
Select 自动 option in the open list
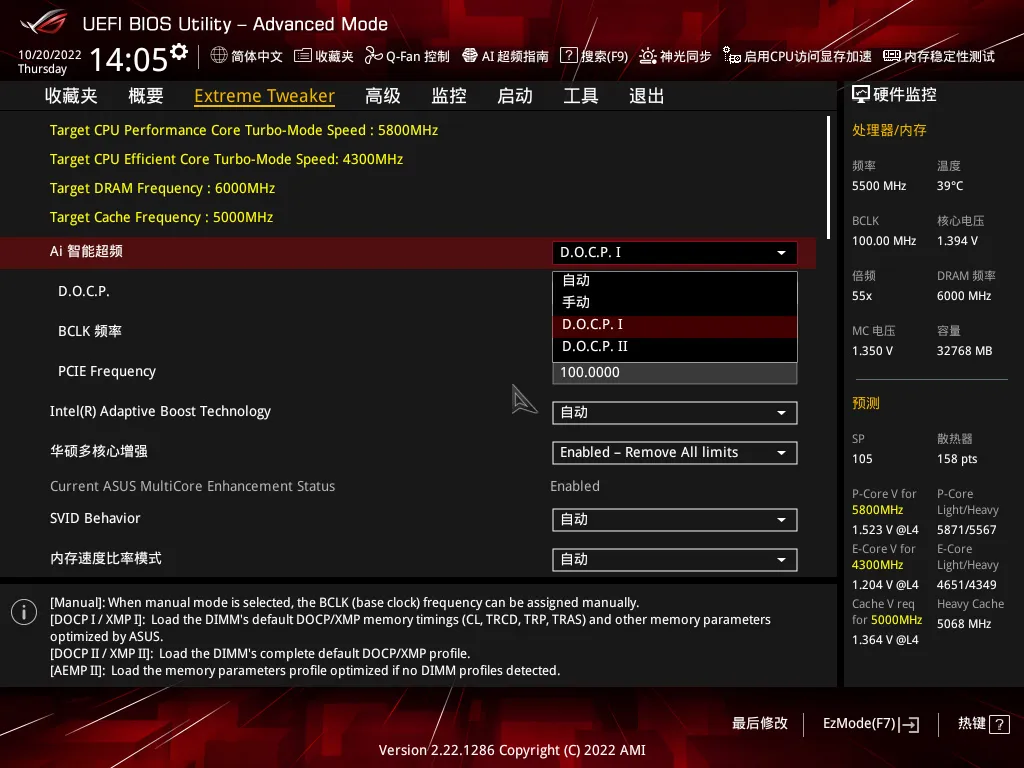[675, 280]
